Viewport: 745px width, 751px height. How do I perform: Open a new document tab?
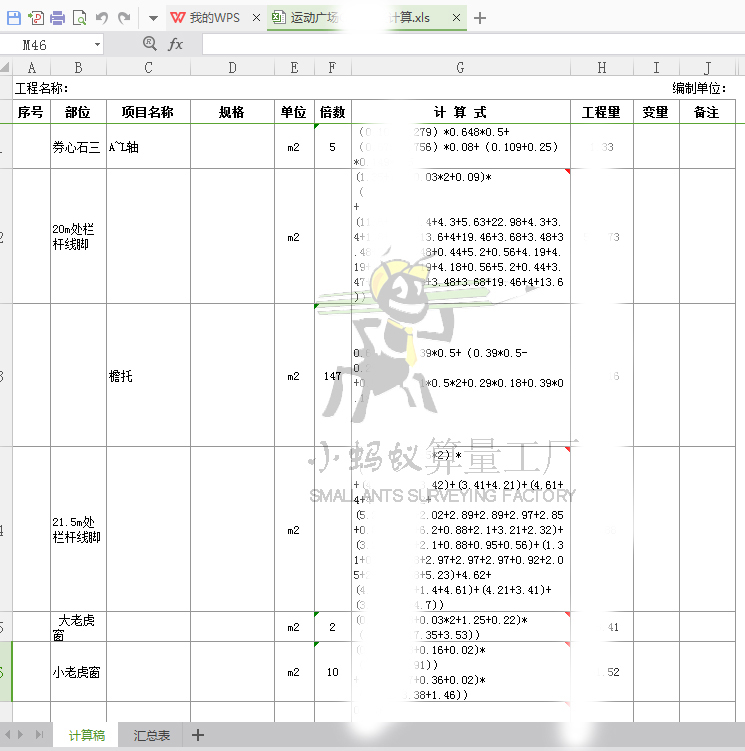480,18
